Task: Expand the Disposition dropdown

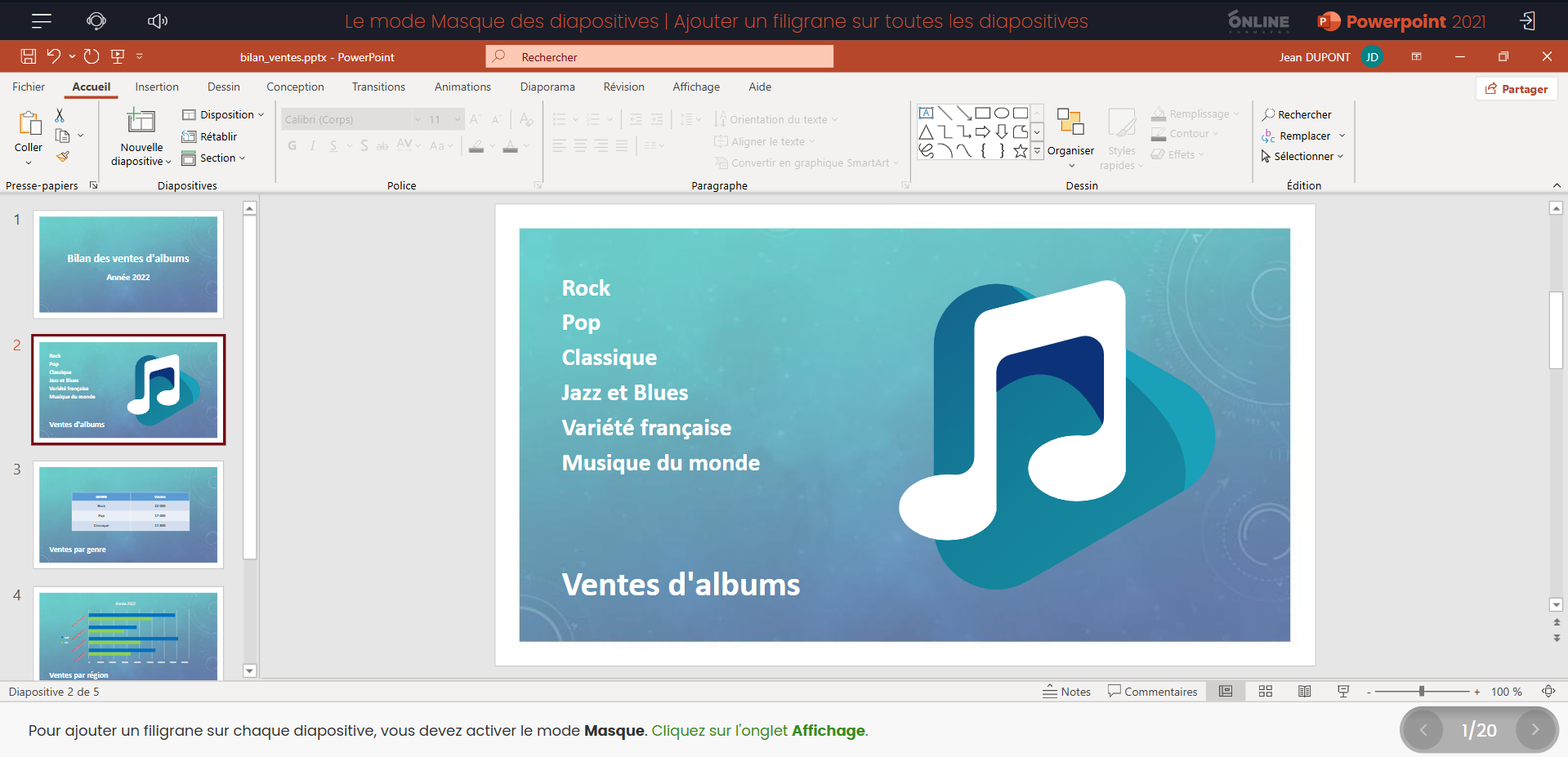Action: pos(223,114)
